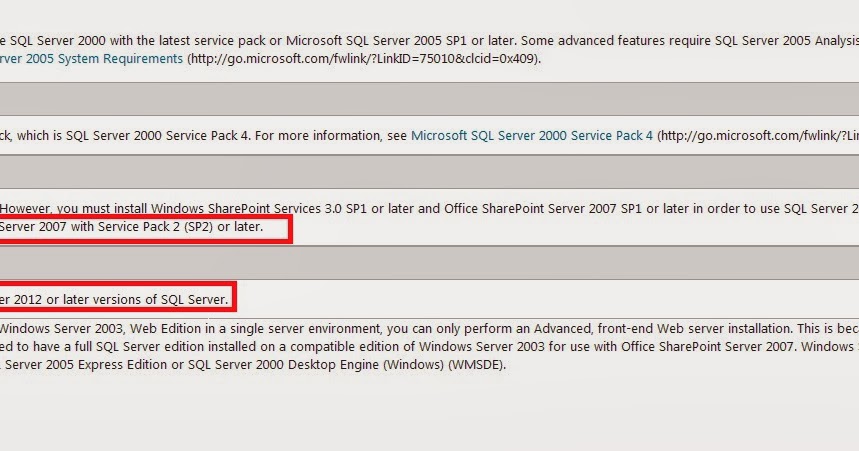Open the 2005 System Requirements link

pyautogui.click(x=91, y=59)
